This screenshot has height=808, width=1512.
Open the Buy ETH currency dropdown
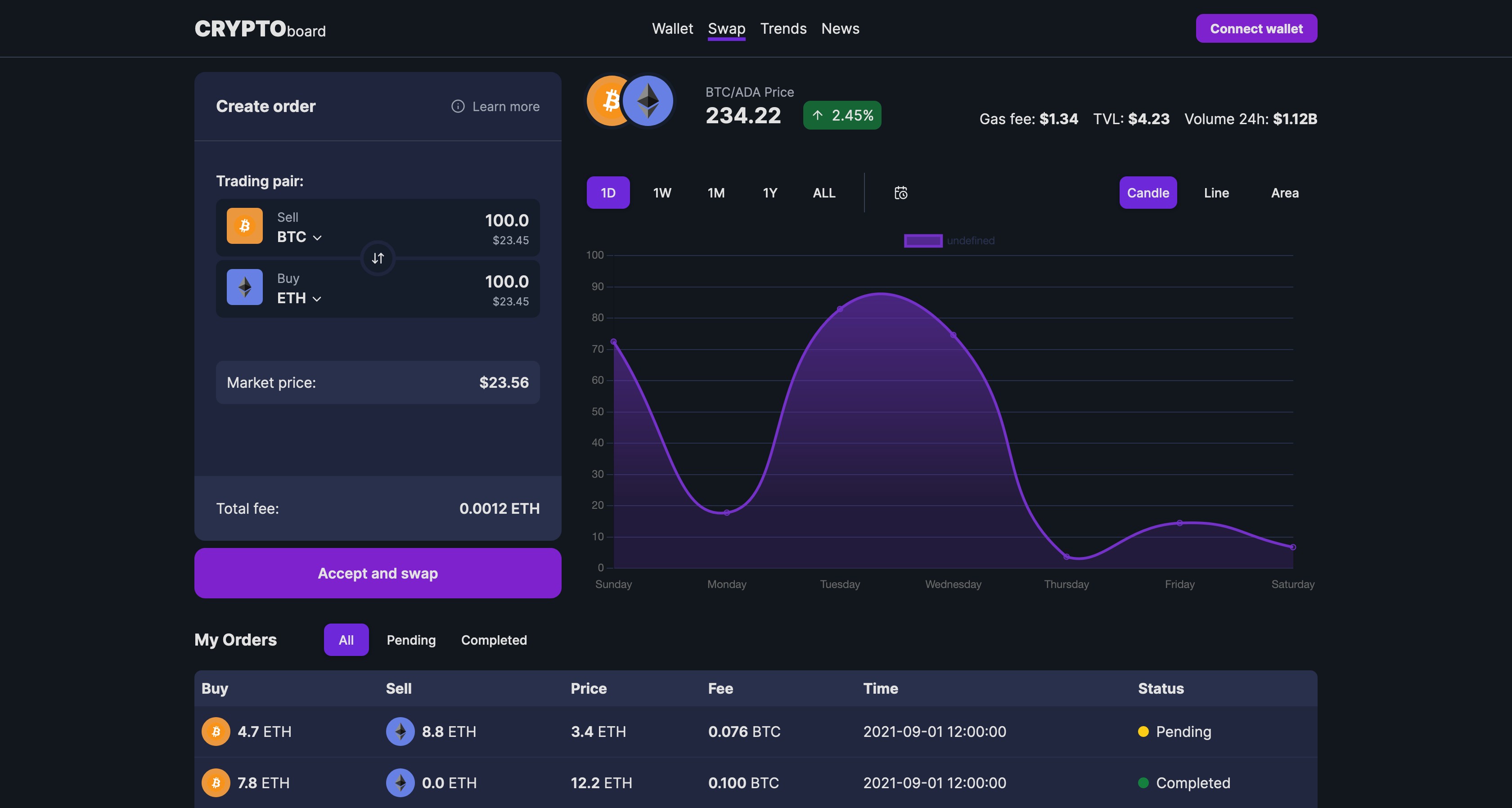[300, 298]
